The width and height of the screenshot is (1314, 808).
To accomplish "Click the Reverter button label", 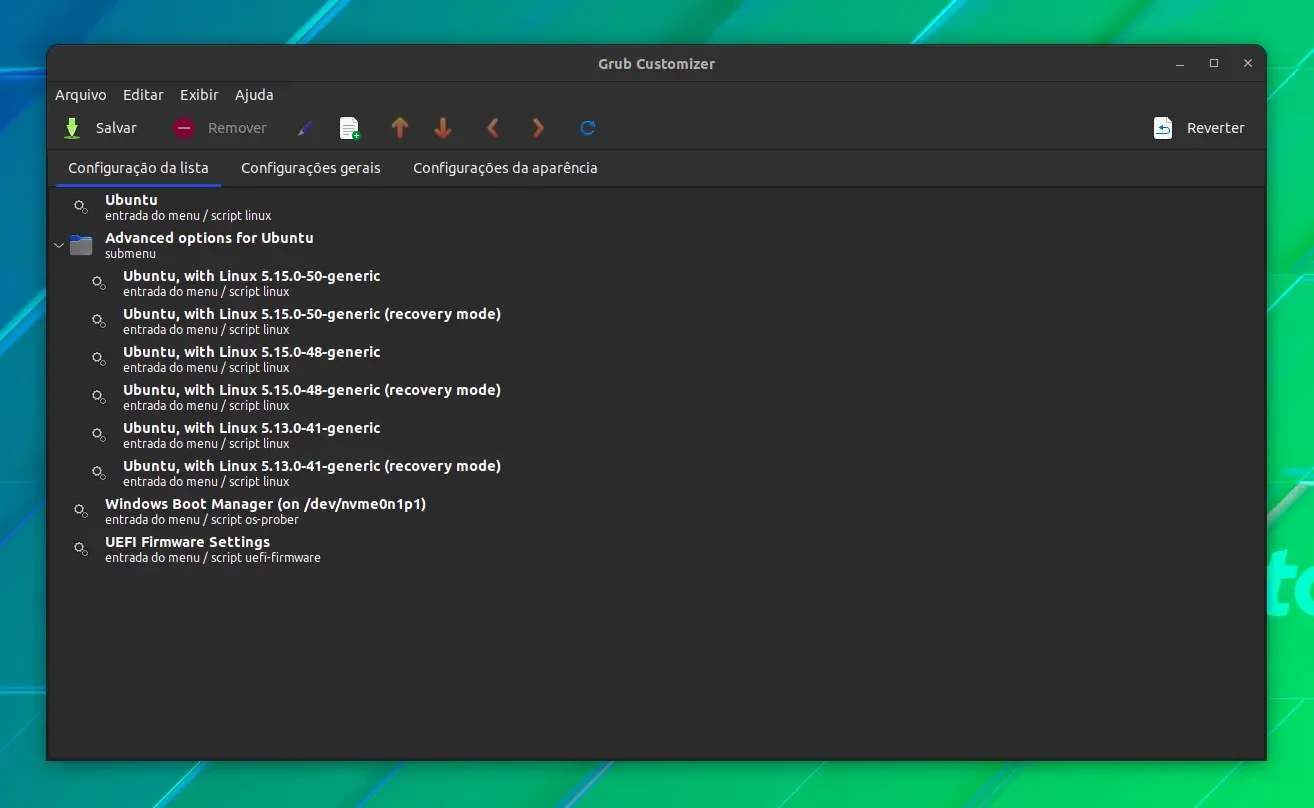I will [x=1216, y=128].
